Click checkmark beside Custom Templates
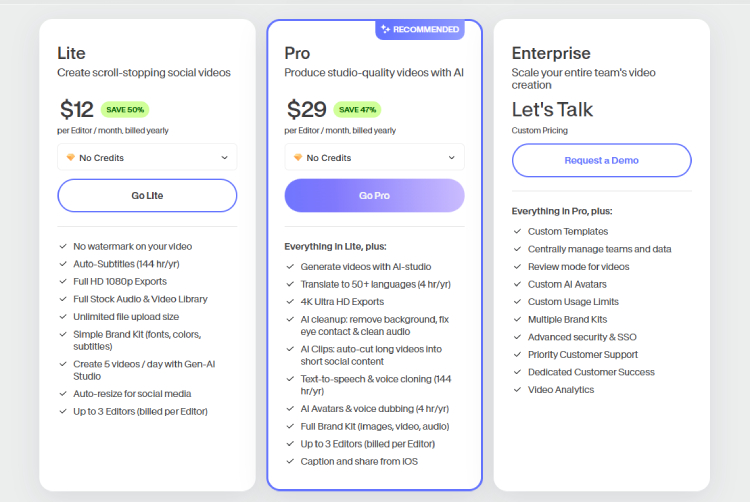The height and width of the screenshot is (502, 750). pyautogui.click(x=517, y=231)
